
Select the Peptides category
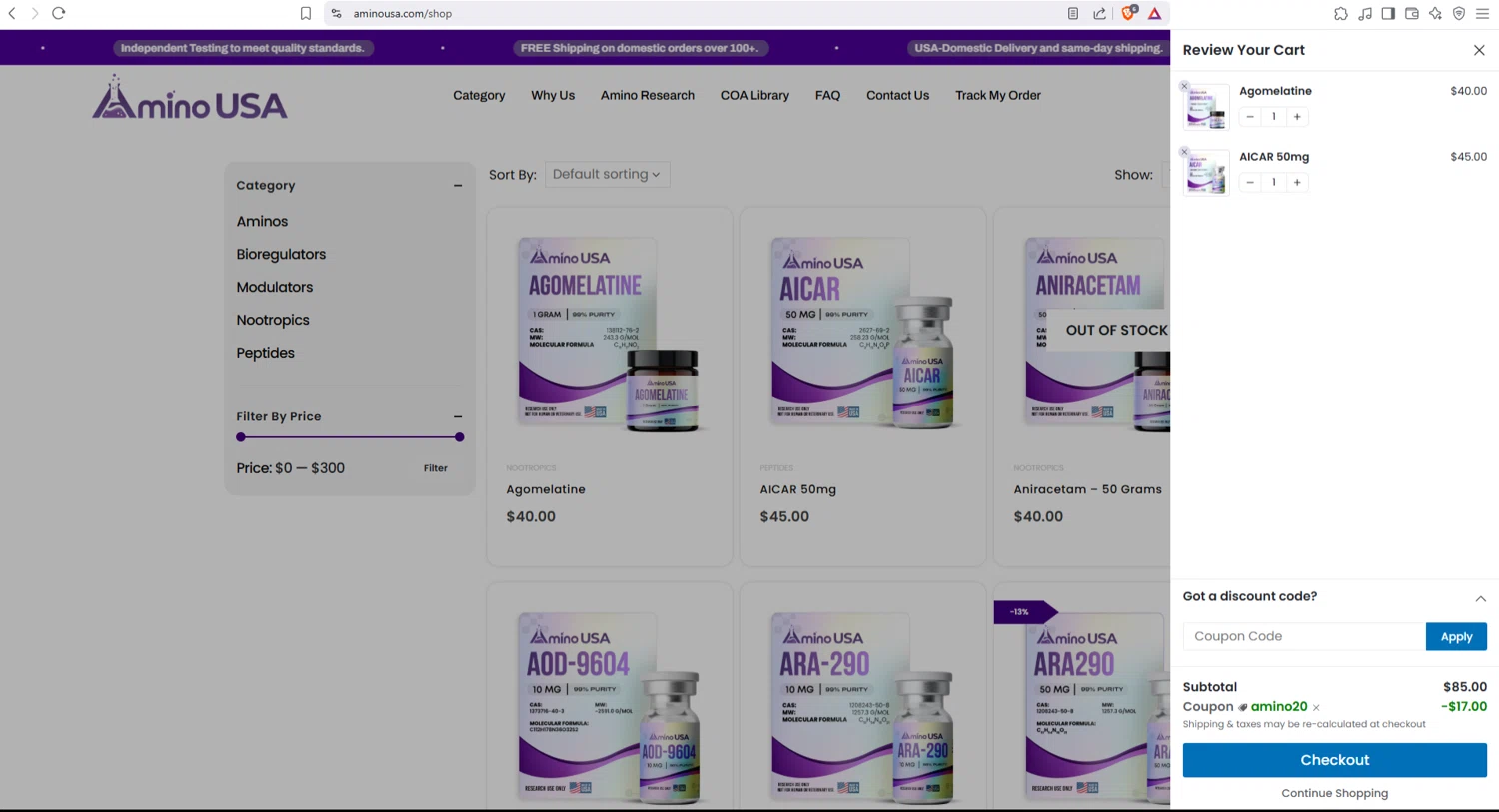[x=265, y=353]
